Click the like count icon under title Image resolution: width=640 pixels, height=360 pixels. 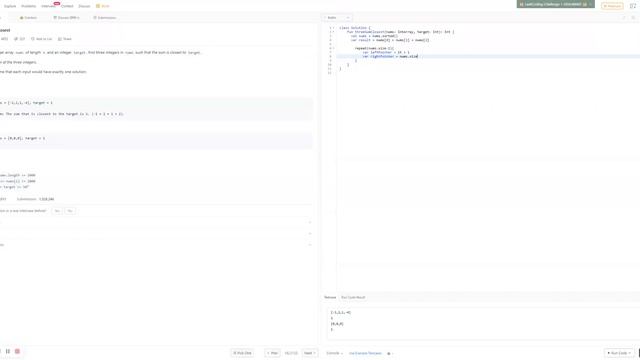pos(4,39)
